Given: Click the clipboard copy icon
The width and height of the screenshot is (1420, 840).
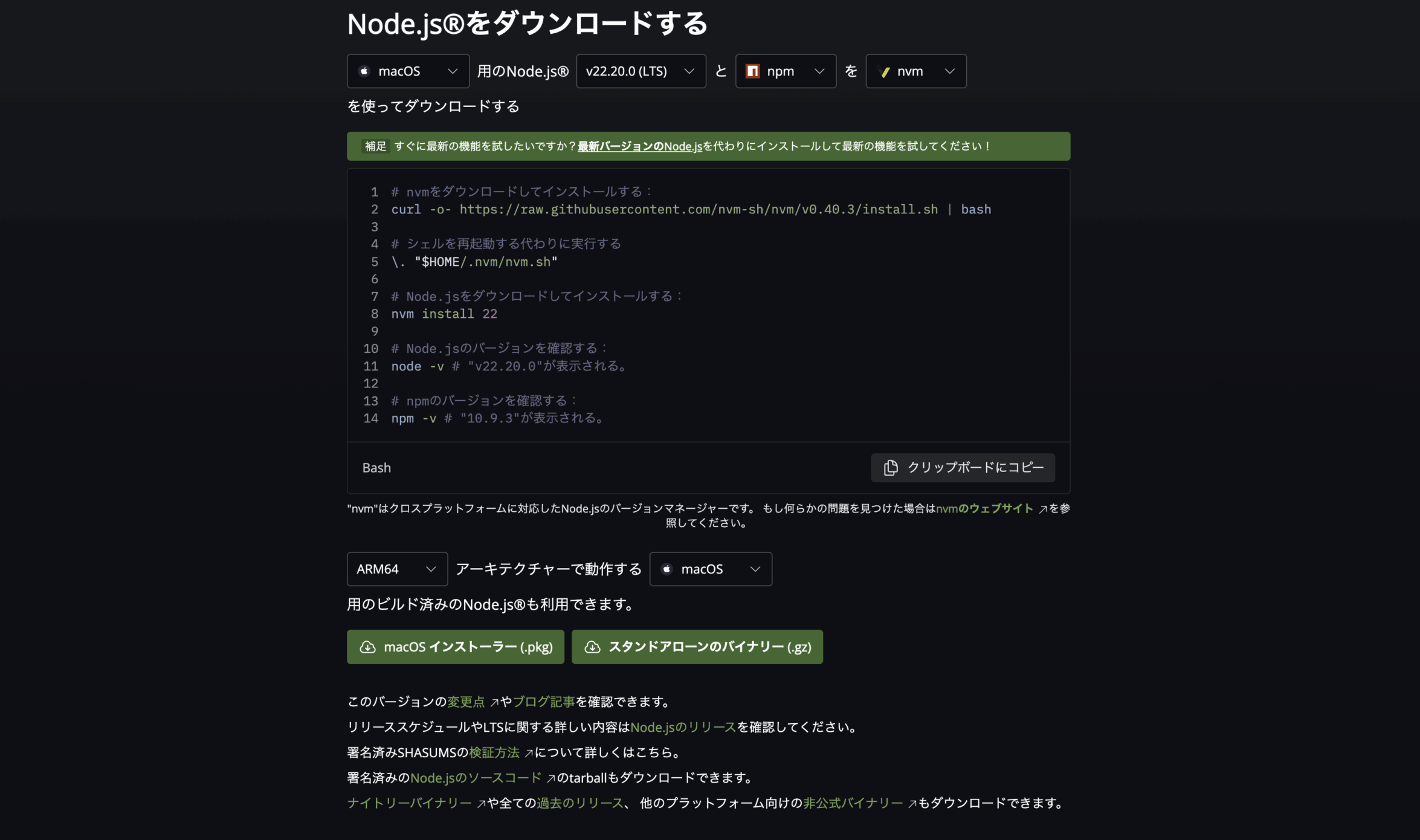Looking at the screenshot, I should coord(891,468).
